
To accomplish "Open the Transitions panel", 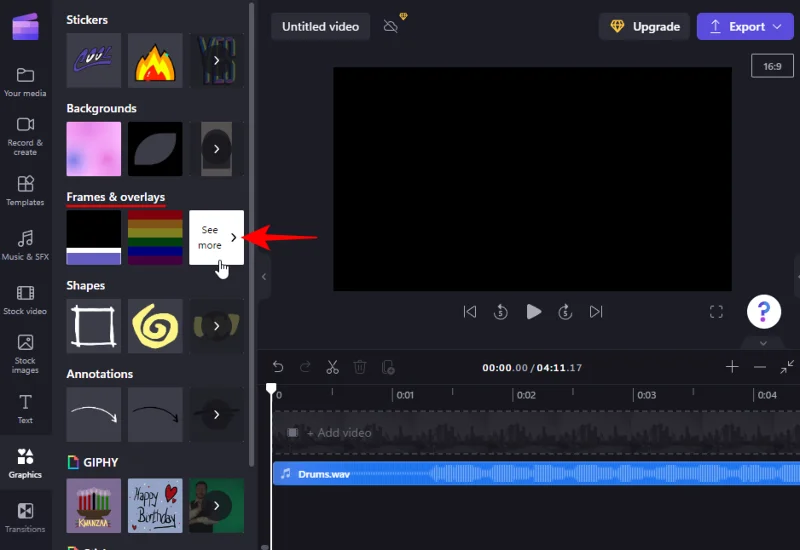I will (25, 517).
